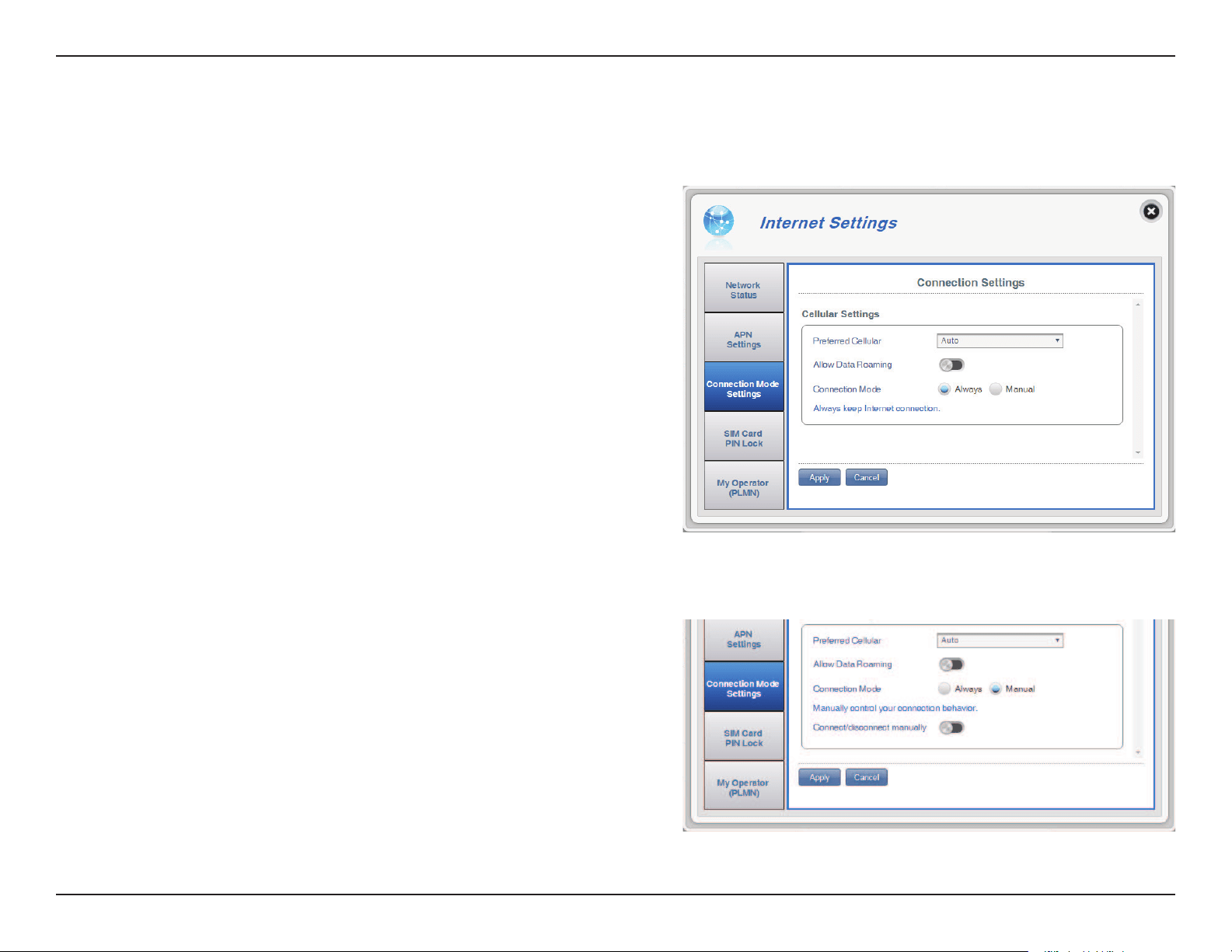Viewport: 1232px width, 952px height.
Task: Open My Operator (PLMN) in the upper dialog
Action: point(744,486)
